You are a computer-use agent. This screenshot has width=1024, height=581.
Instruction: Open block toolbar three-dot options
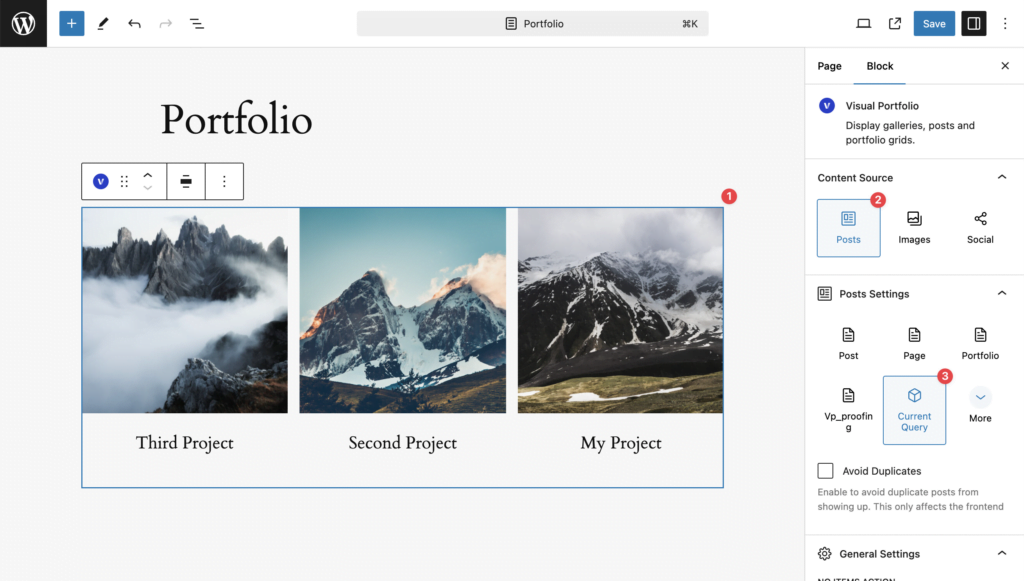[225, 181]
